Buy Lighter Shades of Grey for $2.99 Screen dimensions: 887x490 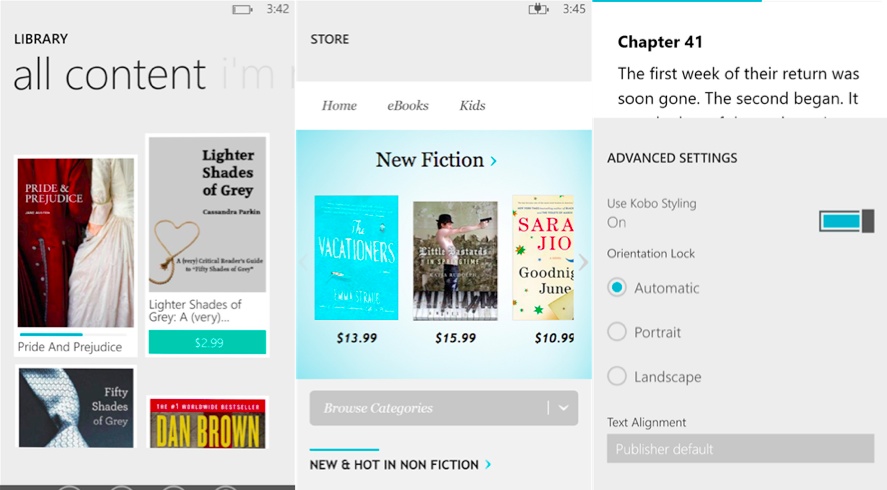point(207,342)
